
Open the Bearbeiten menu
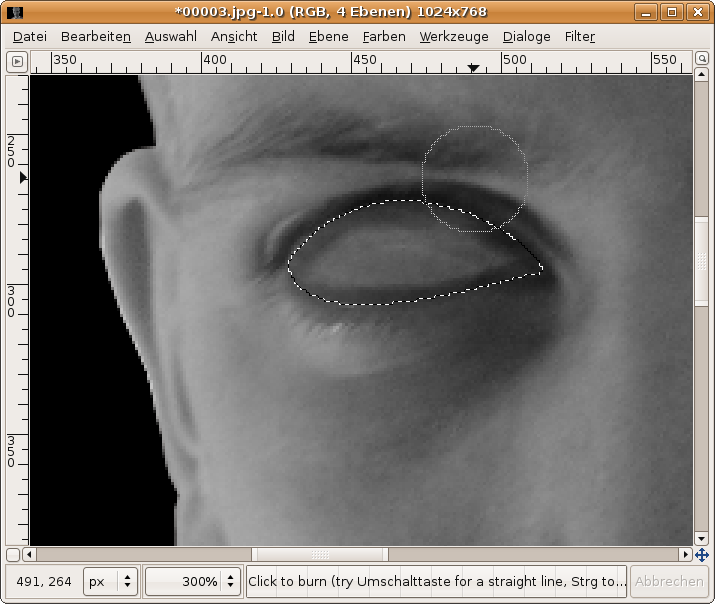95,36
